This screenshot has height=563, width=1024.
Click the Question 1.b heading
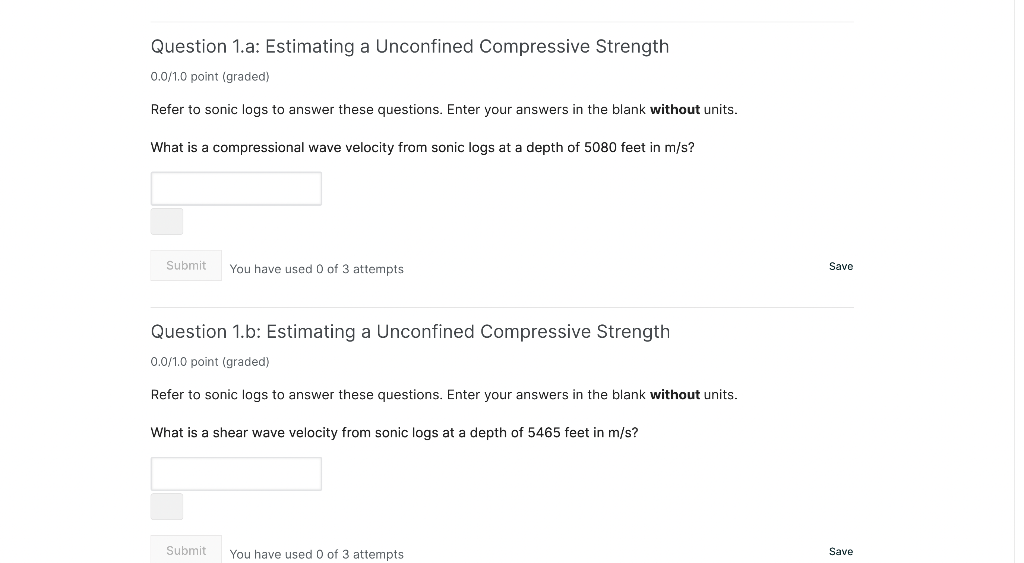click(x=410, y=332)
